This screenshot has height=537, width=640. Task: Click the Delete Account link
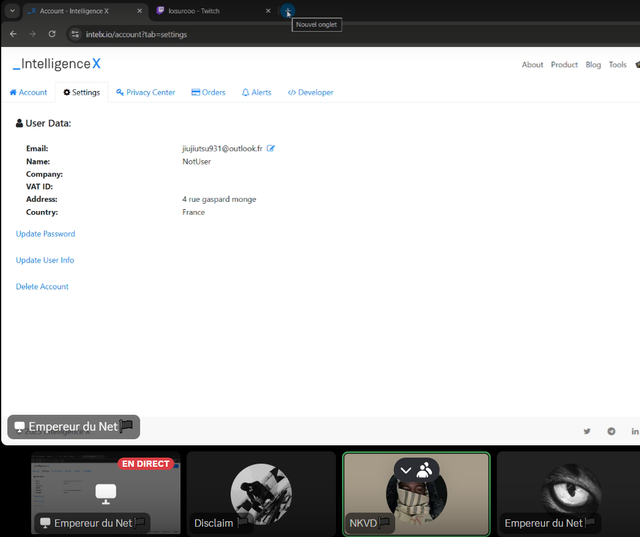point(42,286)
